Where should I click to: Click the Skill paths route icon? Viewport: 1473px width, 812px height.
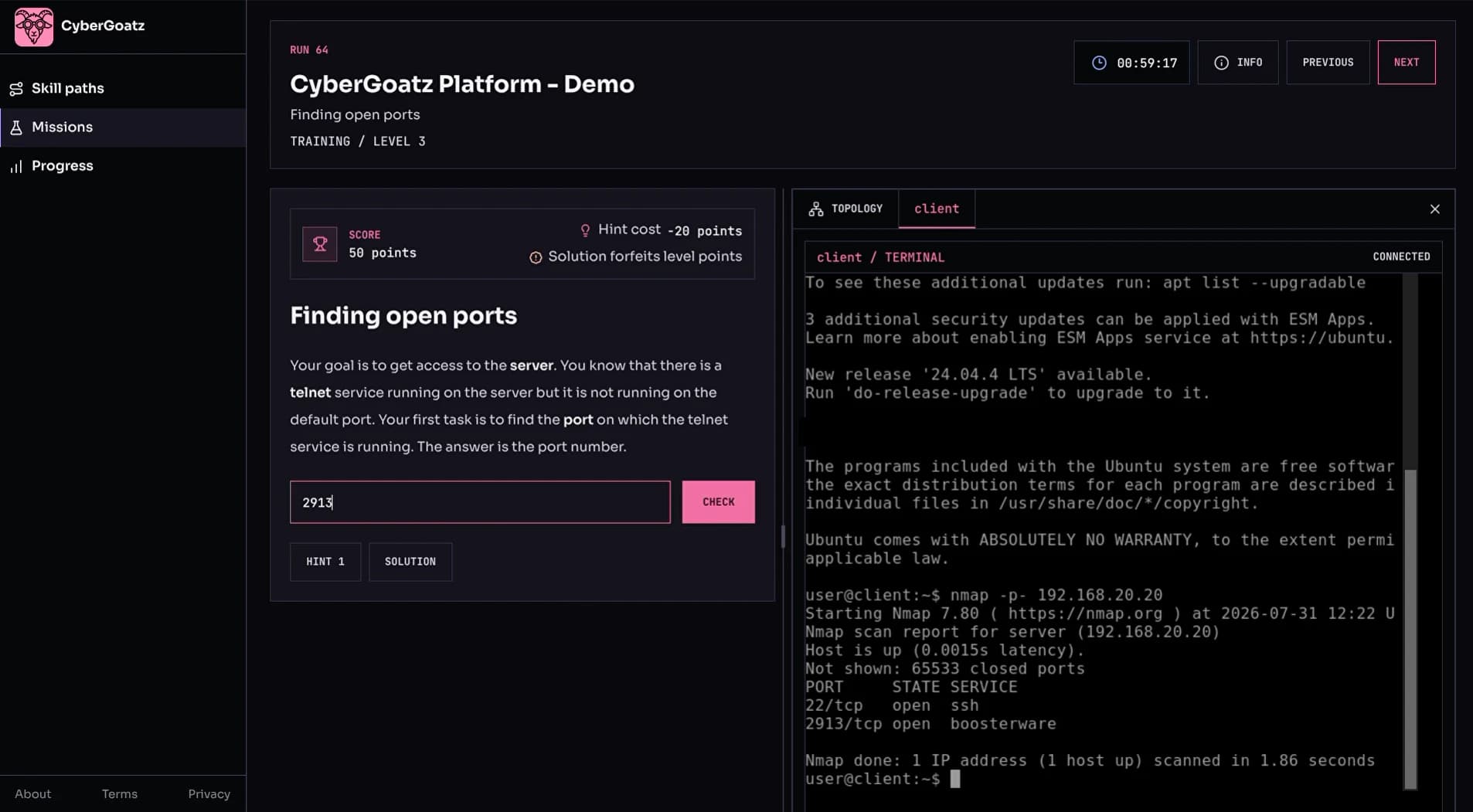tap(16, 89)
